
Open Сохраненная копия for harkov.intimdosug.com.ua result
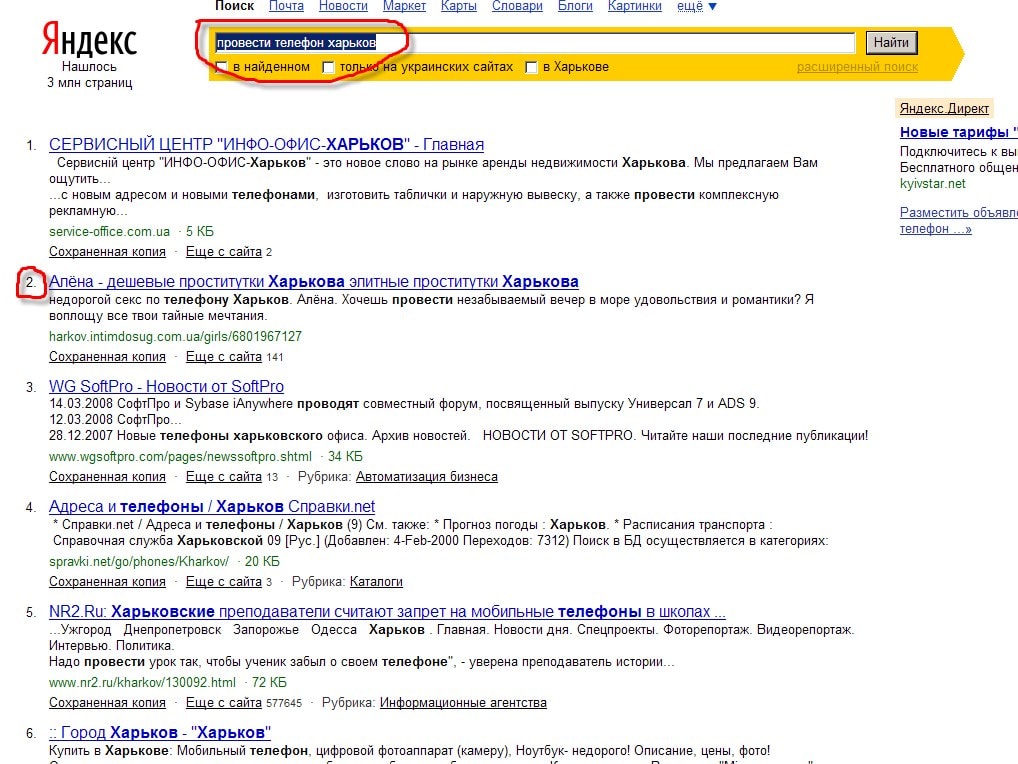[x=107, y=357]
